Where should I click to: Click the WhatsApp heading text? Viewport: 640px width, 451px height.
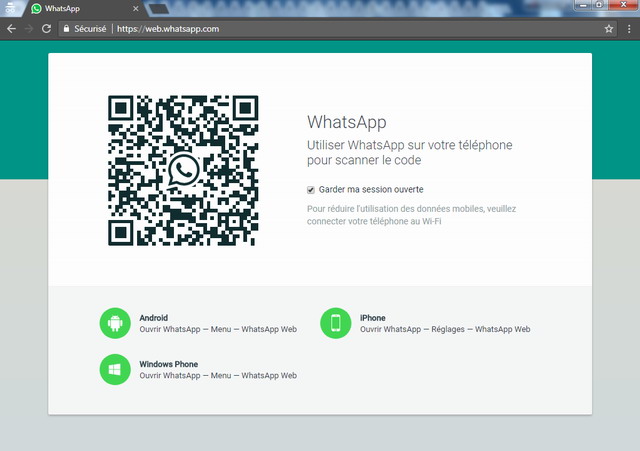(x=347, y=122)
